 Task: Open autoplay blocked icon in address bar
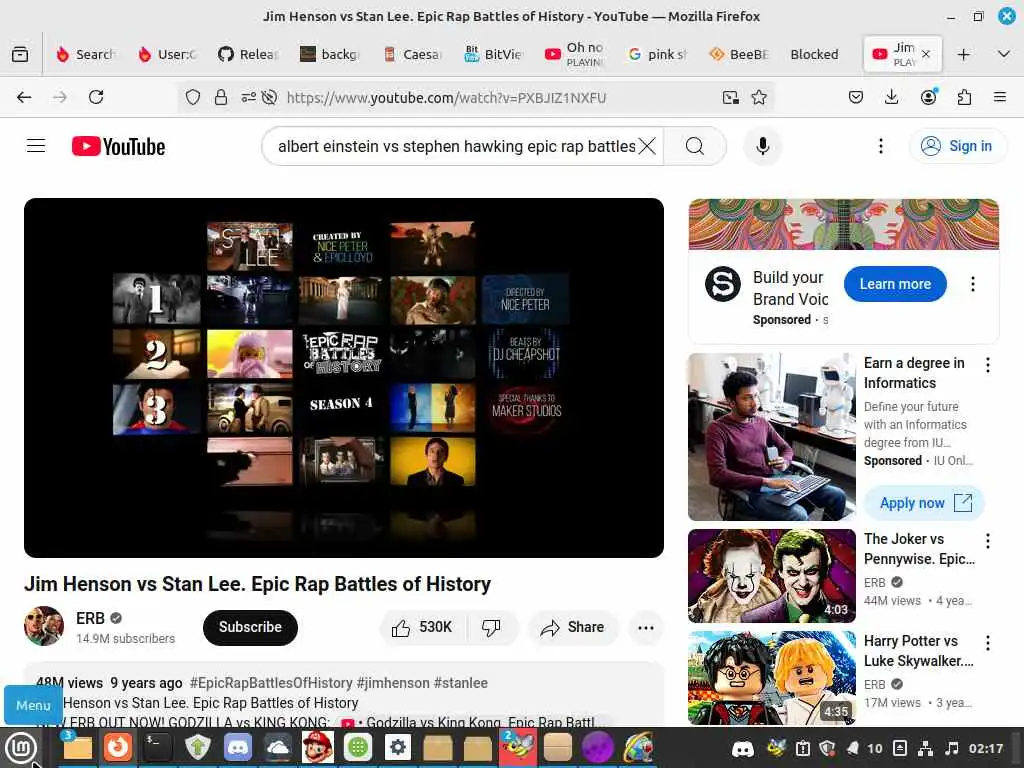pyautogui.click(x=269, y=97)
